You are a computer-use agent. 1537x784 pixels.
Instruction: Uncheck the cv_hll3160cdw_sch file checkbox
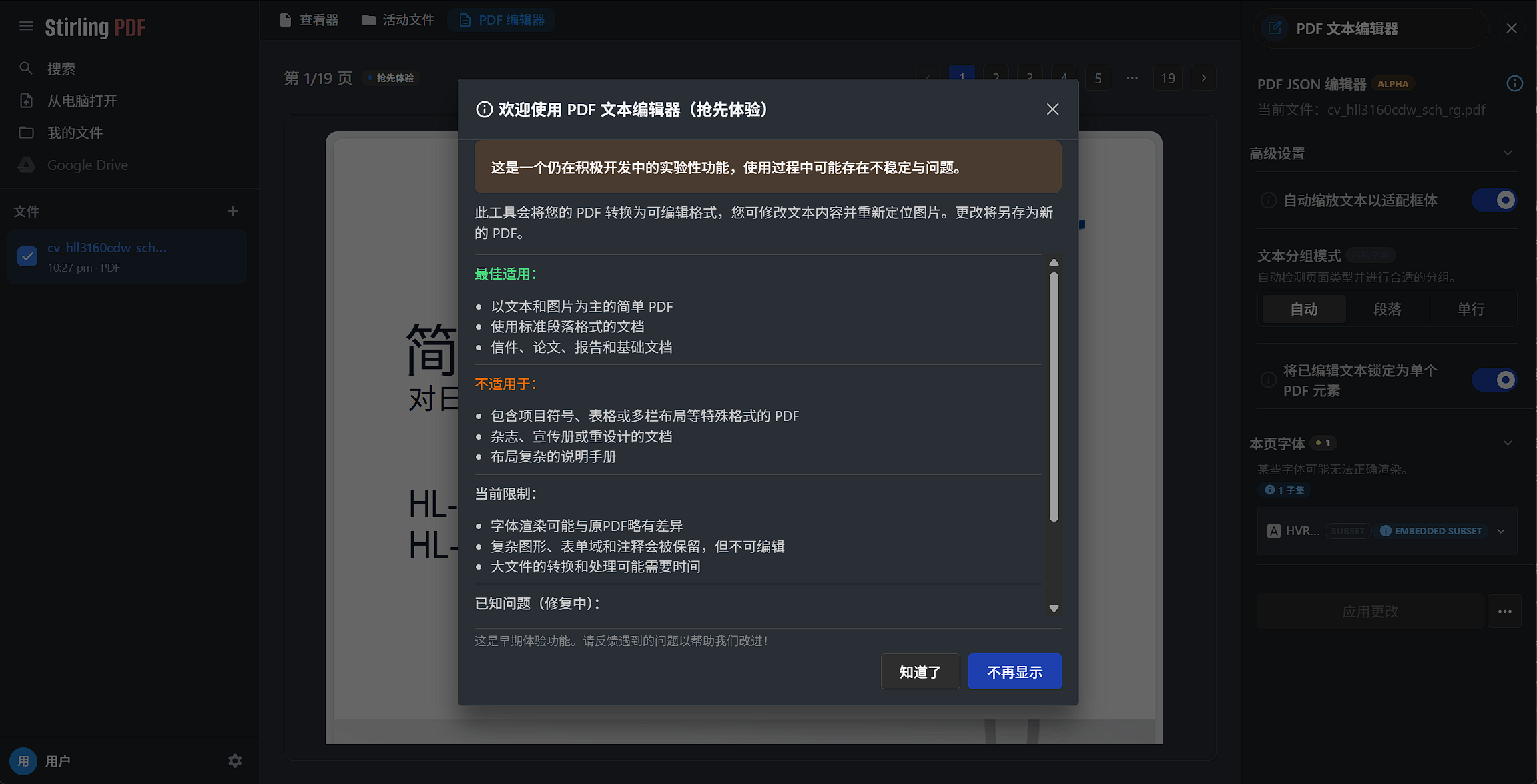[x=27, y=256]
